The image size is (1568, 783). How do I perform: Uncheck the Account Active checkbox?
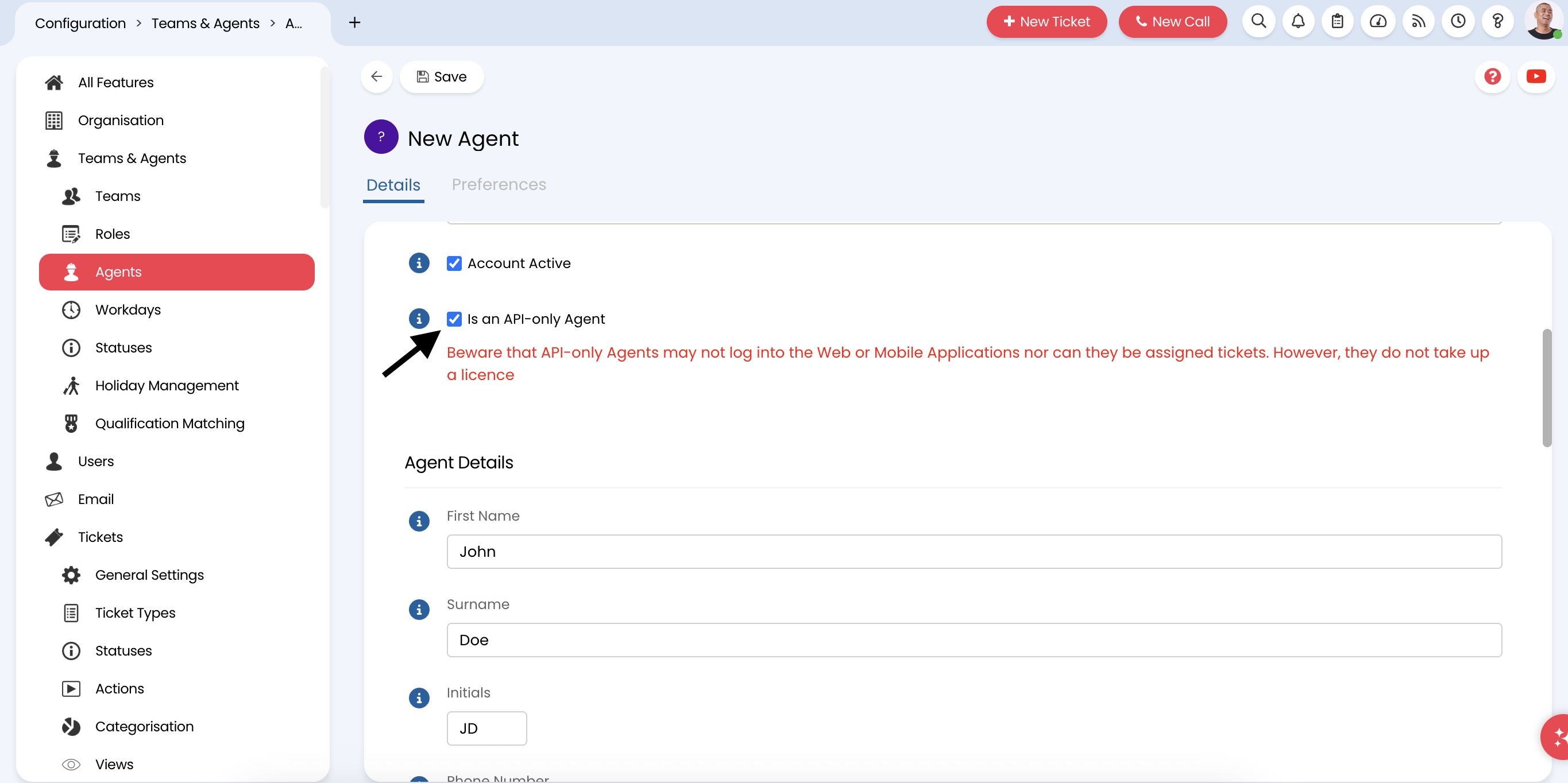pyautogui.click(x=454, y=263)
